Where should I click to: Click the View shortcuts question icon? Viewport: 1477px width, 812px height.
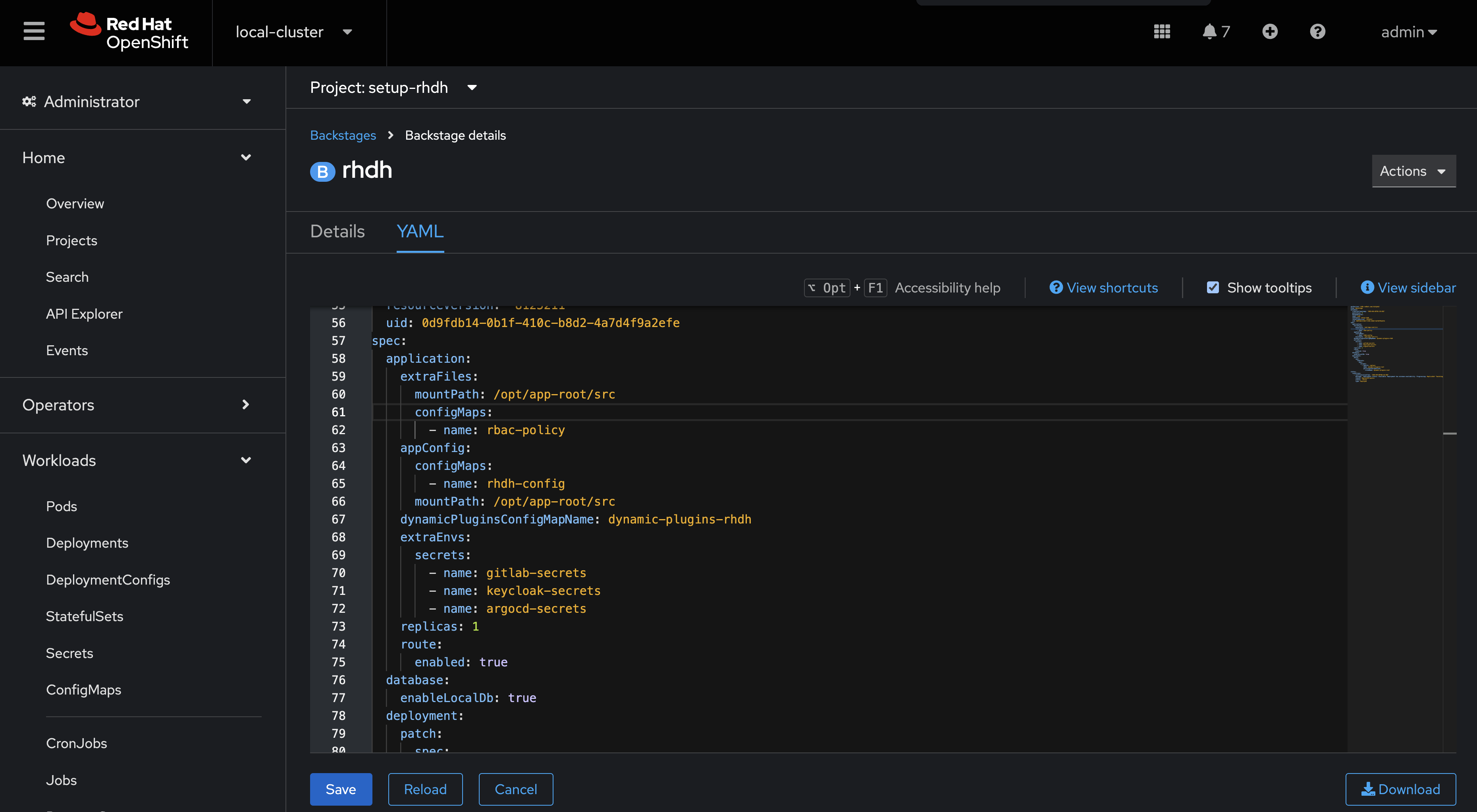tap(1056, 288)
